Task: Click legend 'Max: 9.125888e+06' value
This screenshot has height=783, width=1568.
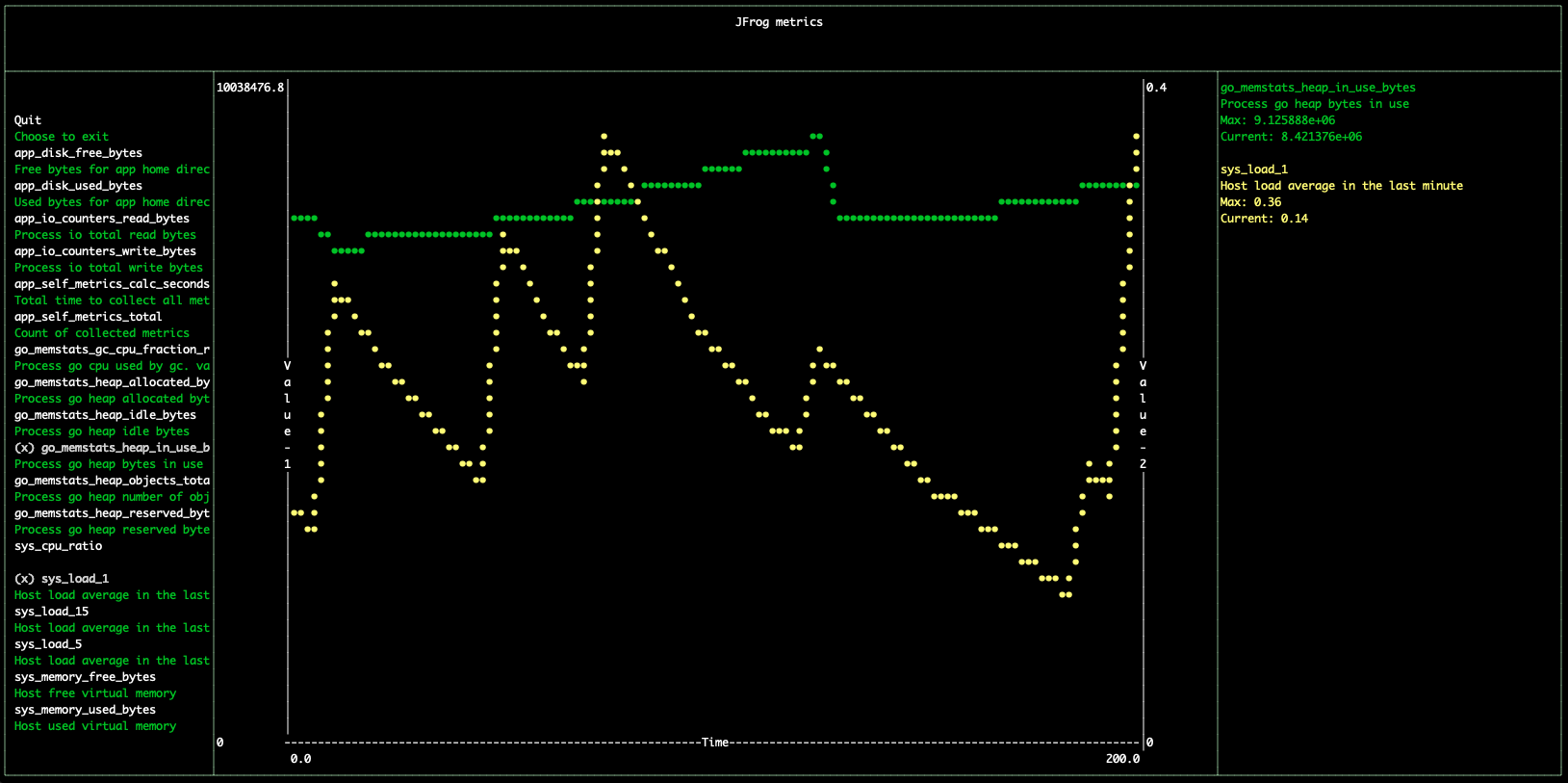Action: pyautogui.click(x=1277, y=120)
